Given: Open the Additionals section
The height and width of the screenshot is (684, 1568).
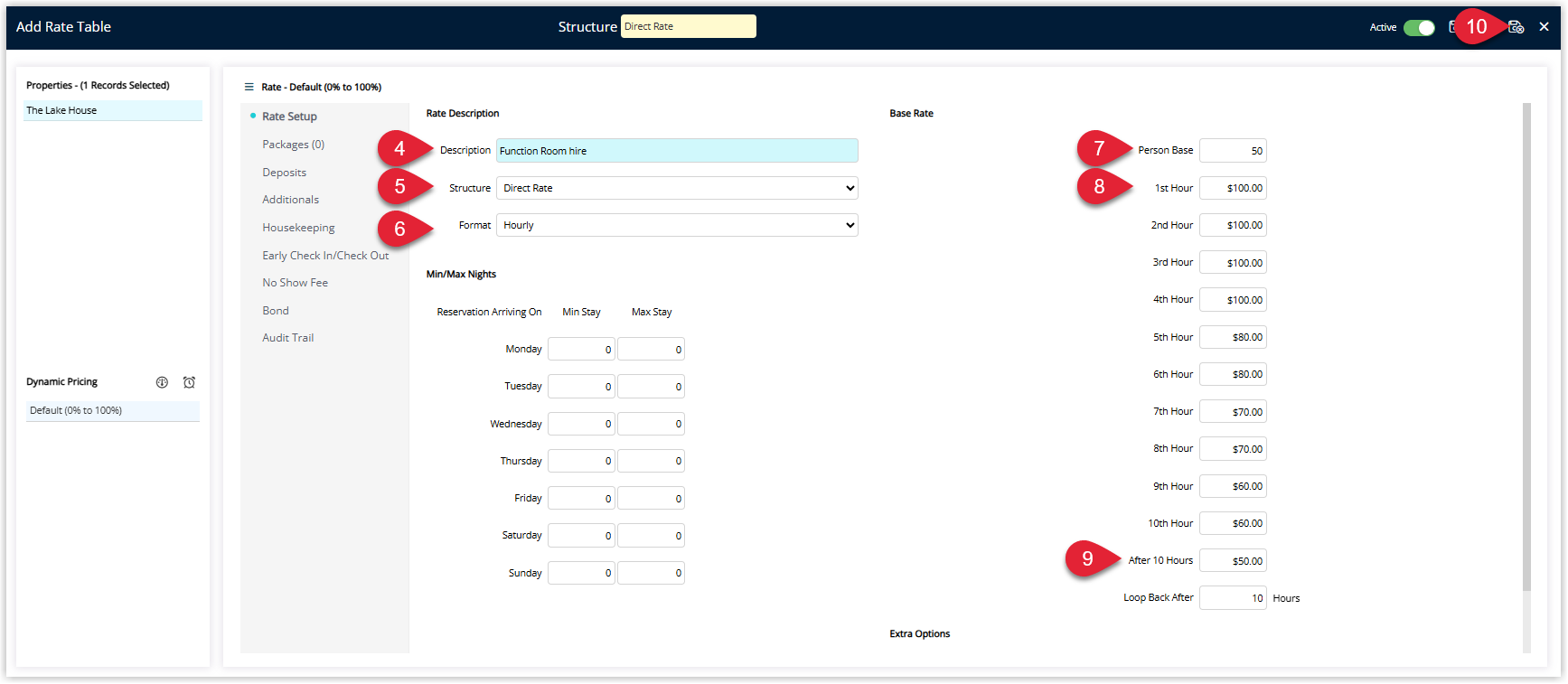Looking at the screenshot, I should (x=290, y=200).
